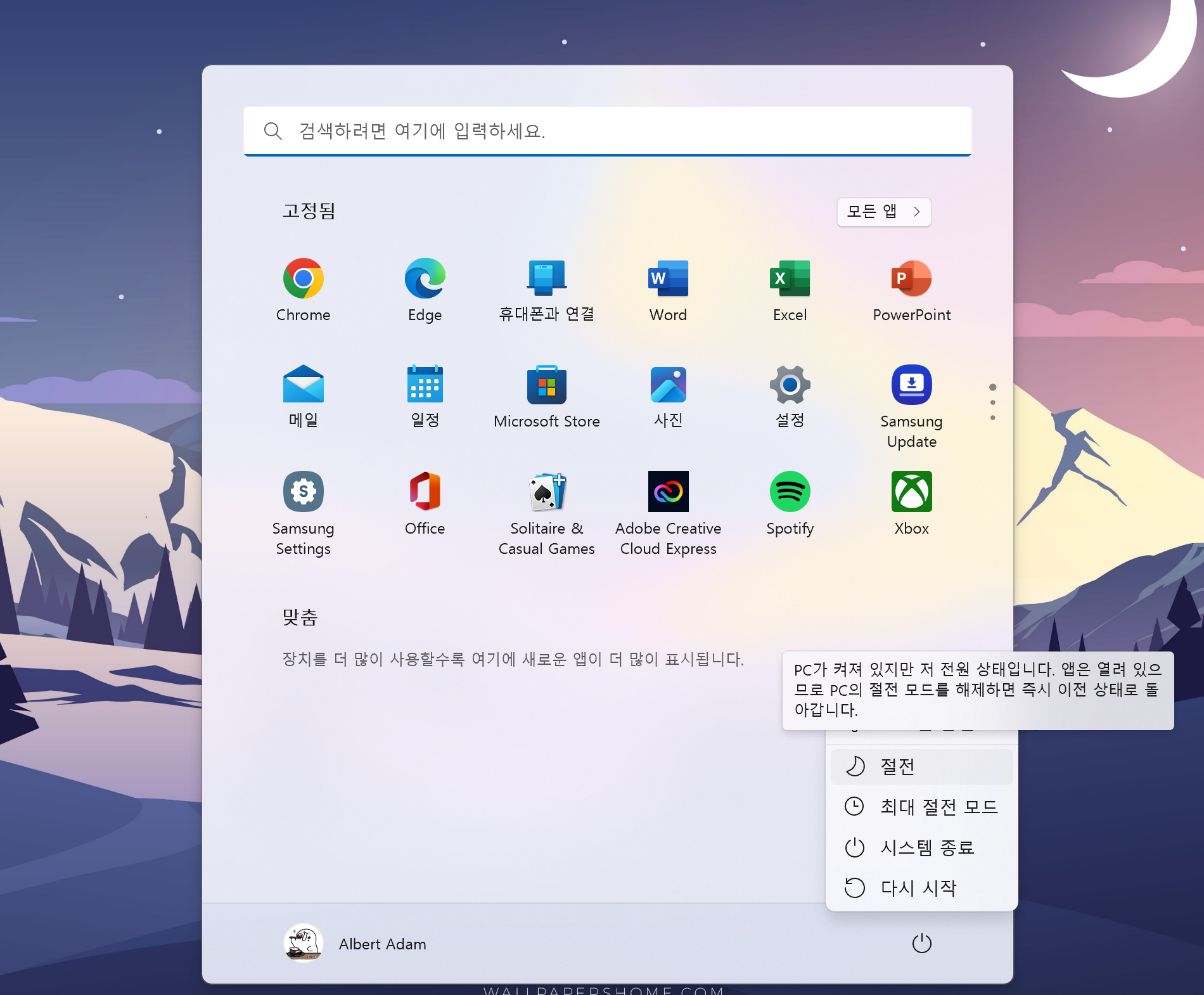1204x995 pixels.
Task: Launch Word
Action: click(668, 290)
